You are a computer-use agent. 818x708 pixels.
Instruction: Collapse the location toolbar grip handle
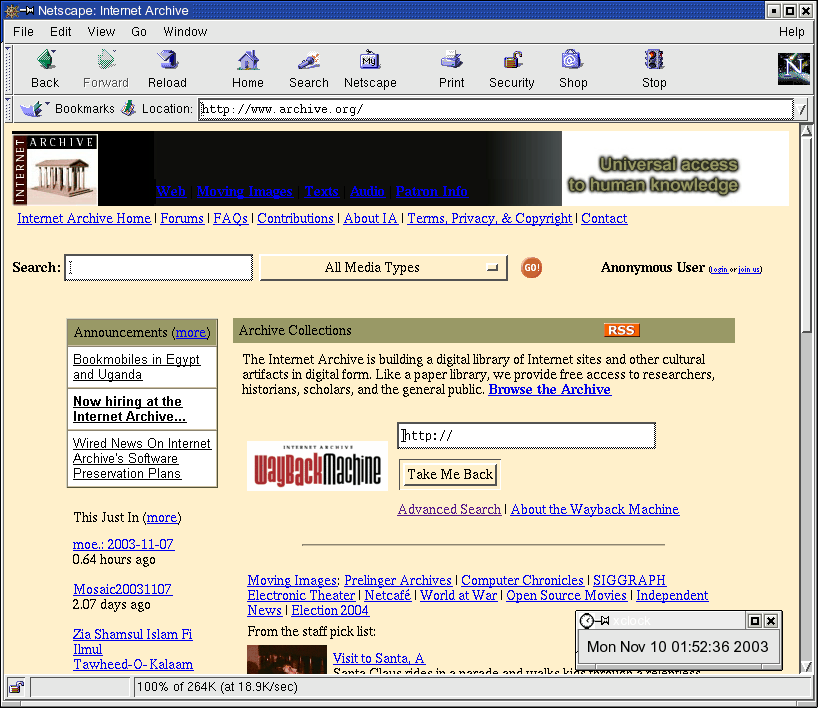pyautogui.click(x=8, y=109)
